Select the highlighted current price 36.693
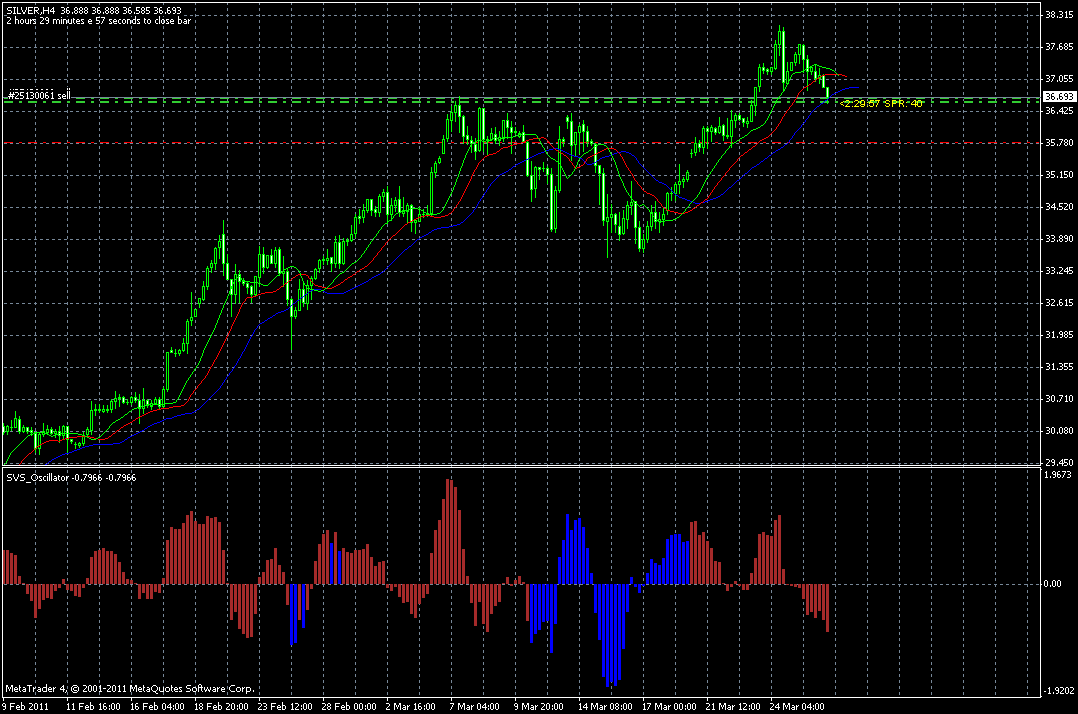 click(1059, 97)
